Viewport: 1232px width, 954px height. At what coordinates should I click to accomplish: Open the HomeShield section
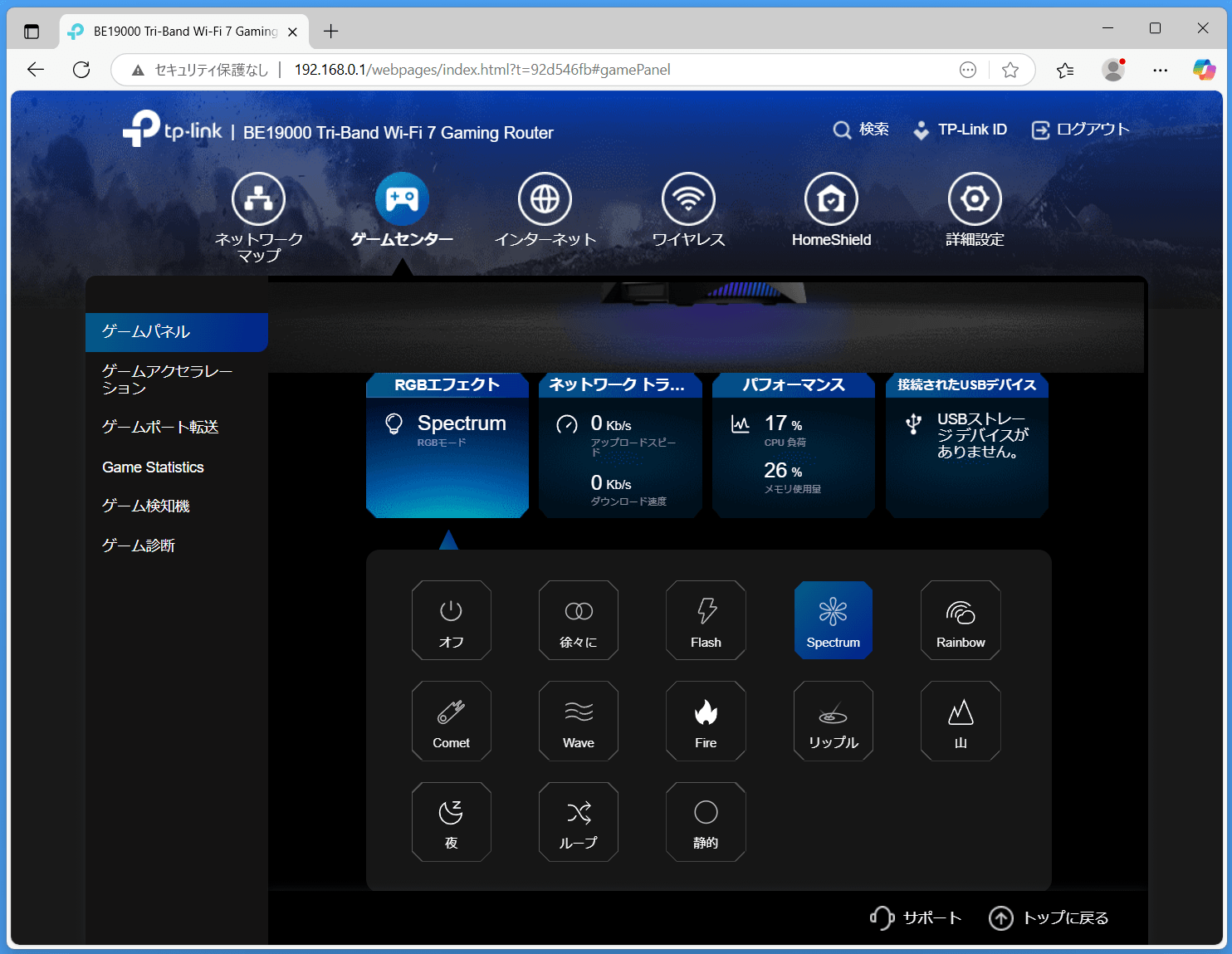[831, 210]
